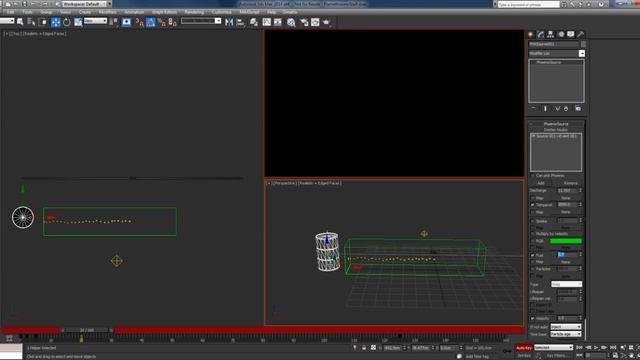
Task: Open the Create menu
Action: point(85,12)
